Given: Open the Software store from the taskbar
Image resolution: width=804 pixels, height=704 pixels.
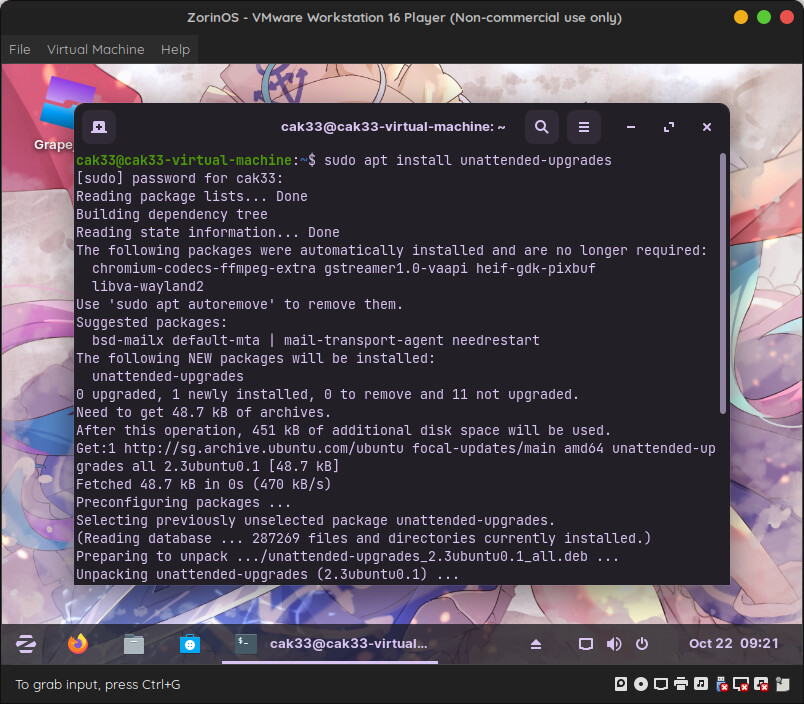Looking at the screenshot, I should pos(189,644).
